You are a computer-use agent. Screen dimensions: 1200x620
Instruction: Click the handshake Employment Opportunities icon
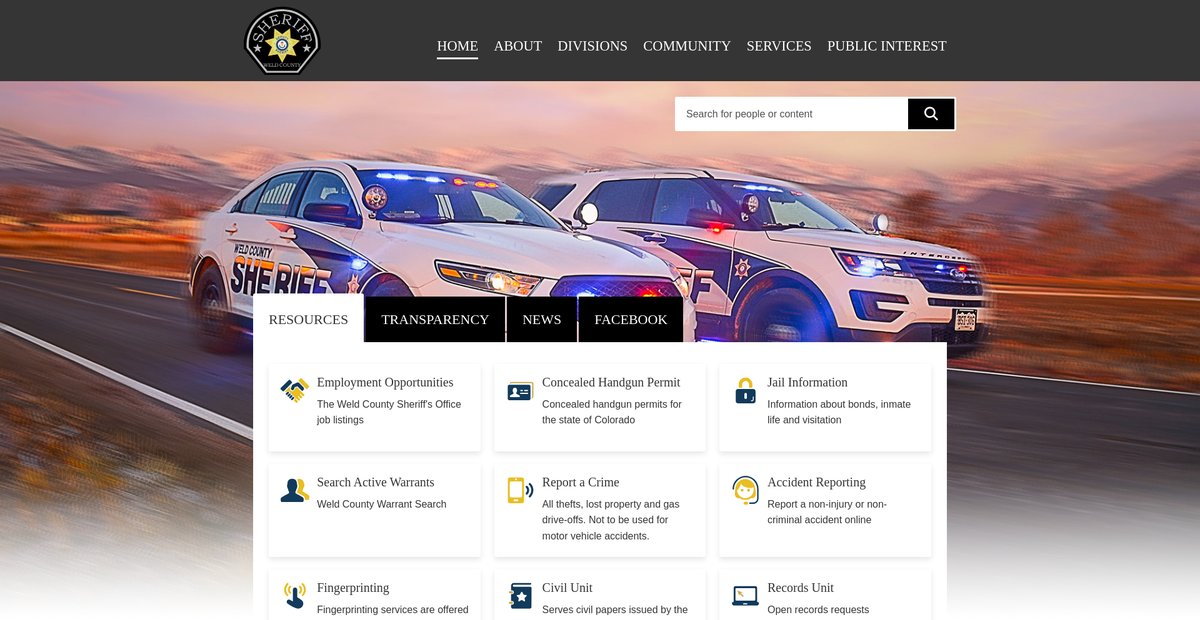[x=294, y=391]
